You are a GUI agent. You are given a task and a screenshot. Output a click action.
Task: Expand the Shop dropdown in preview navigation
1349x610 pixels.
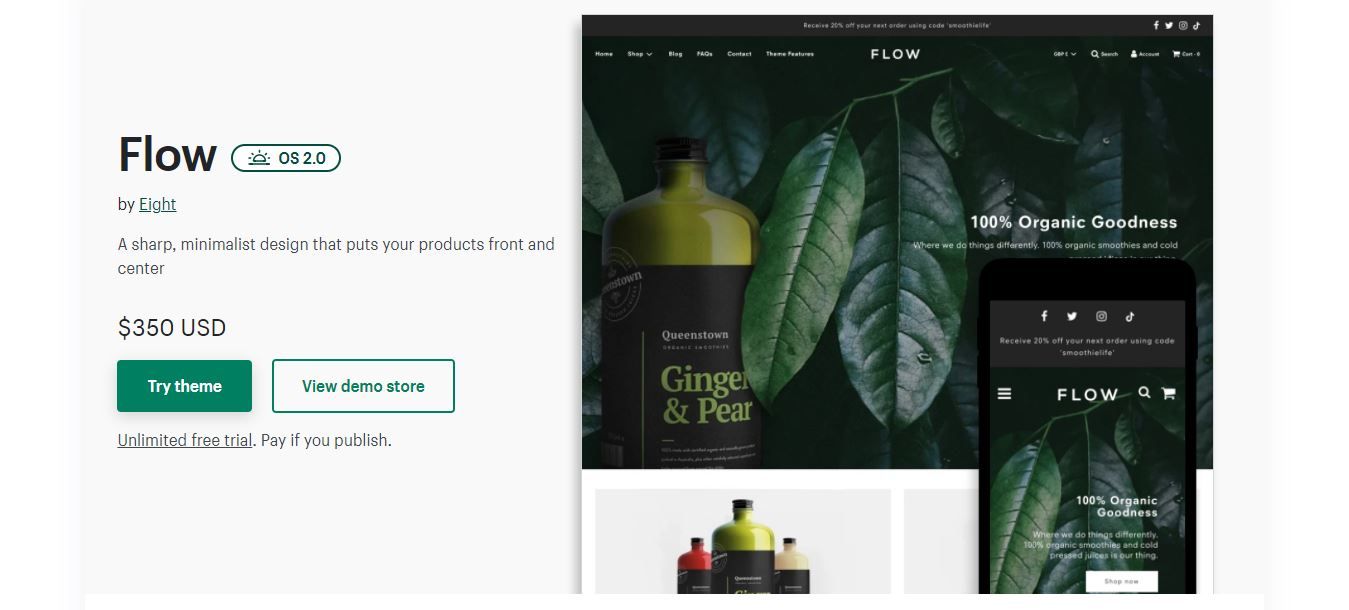640,54
